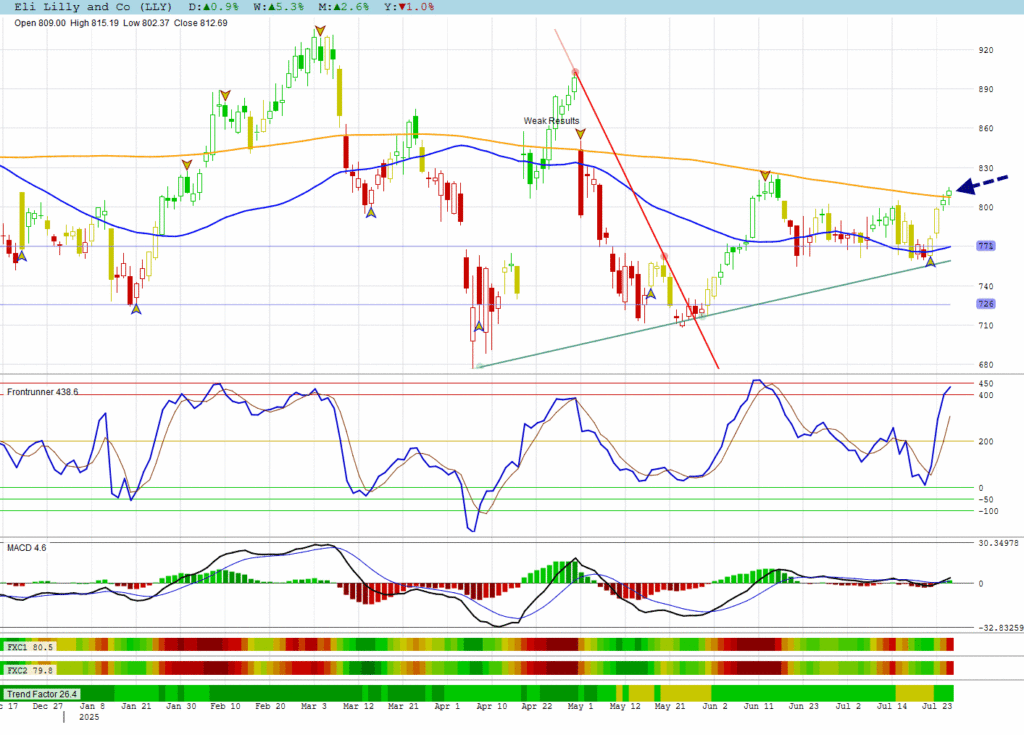
Task: Click the buy-signal arrow at the mid-May low
Action: [x=650, y=294]
